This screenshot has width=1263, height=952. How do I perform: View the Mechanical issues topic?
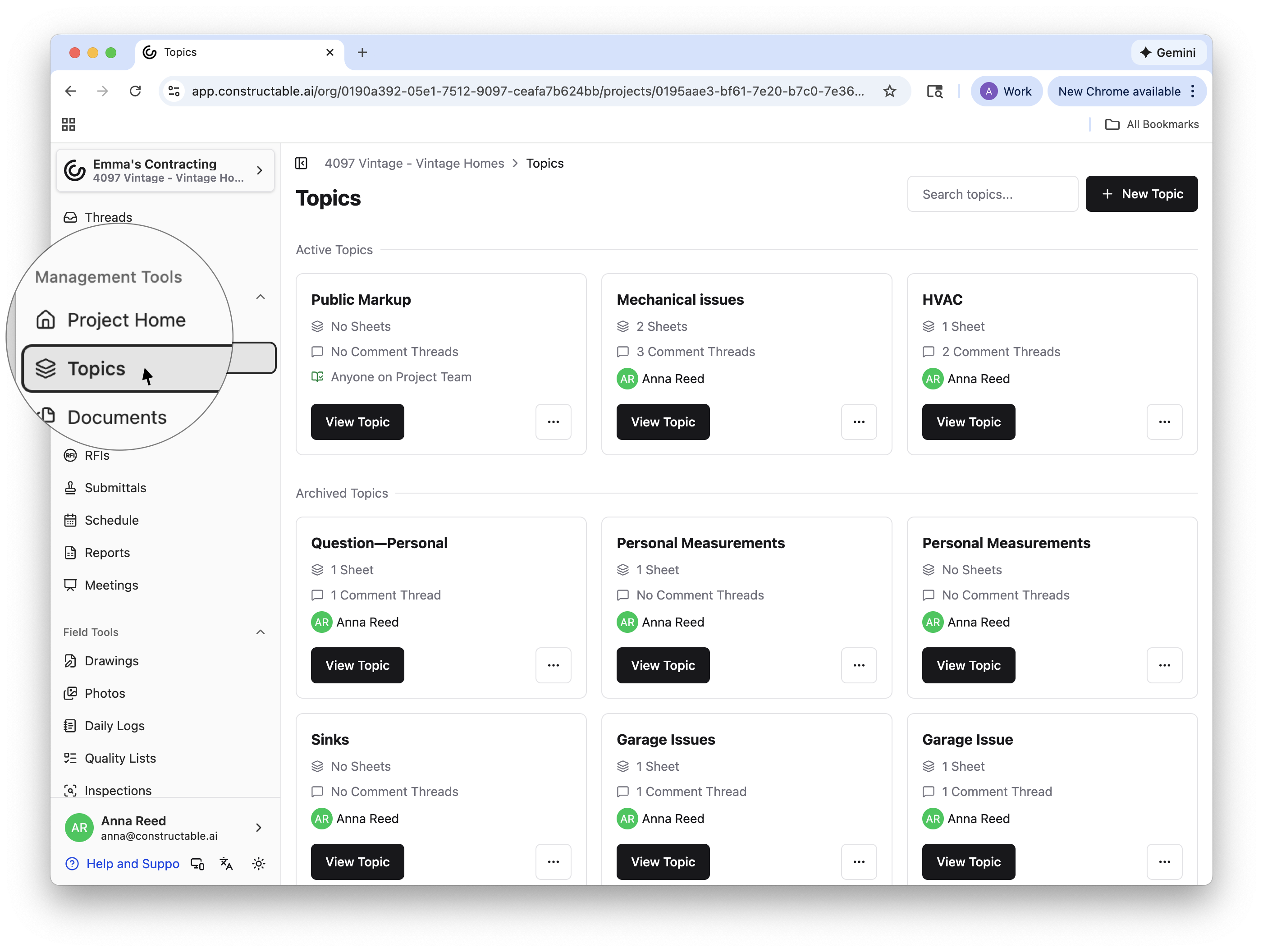(x=663, y=422)
